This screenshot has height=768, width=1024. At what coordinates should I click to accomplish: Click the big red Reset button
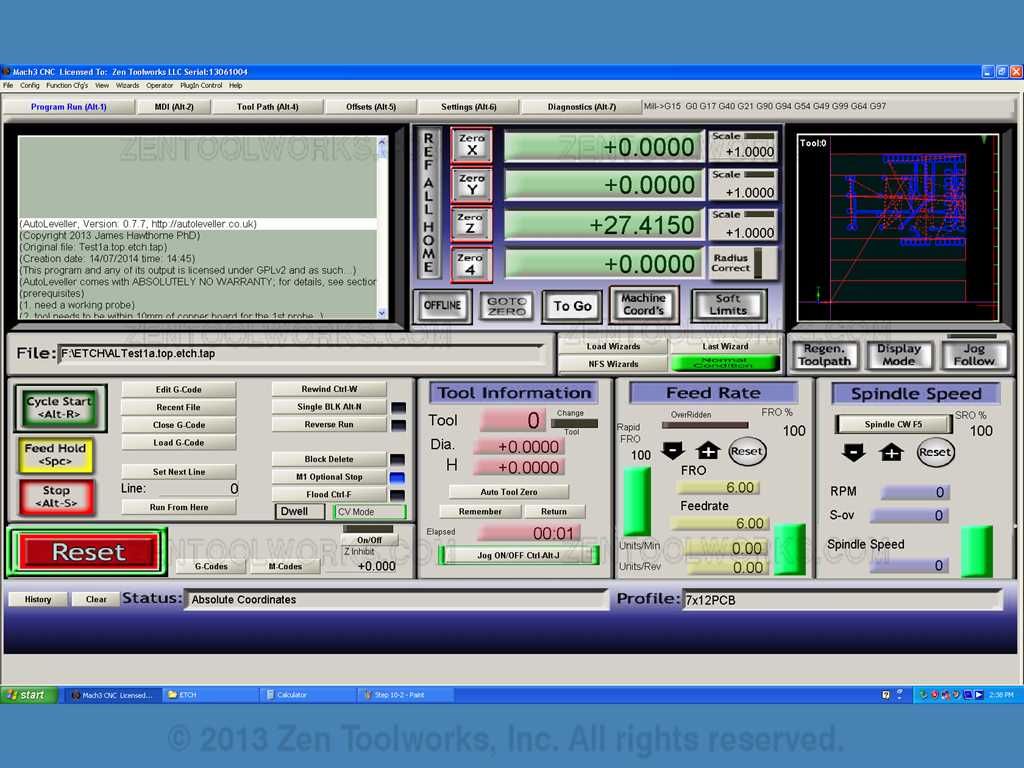pyautogui.click(x=88, y=552)
